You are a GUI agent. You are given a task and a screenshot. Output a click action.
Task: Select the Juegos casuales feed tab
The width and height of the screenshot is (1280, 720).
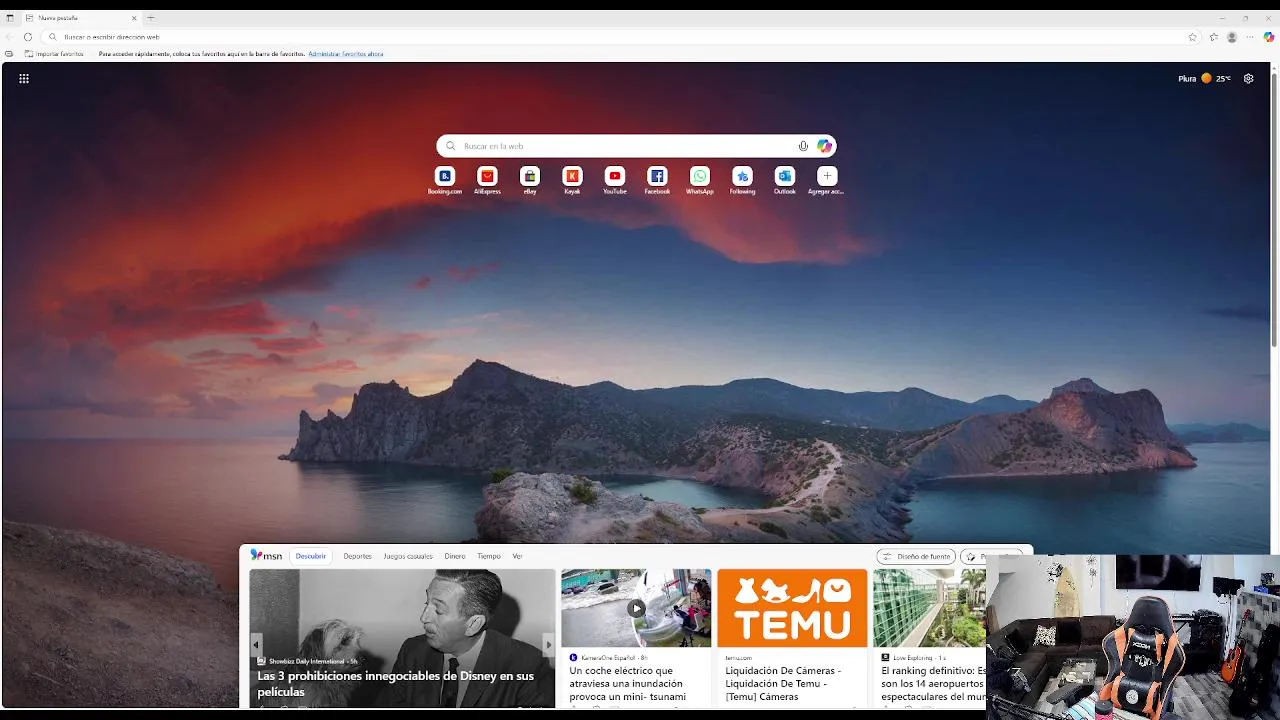point(408,556)
